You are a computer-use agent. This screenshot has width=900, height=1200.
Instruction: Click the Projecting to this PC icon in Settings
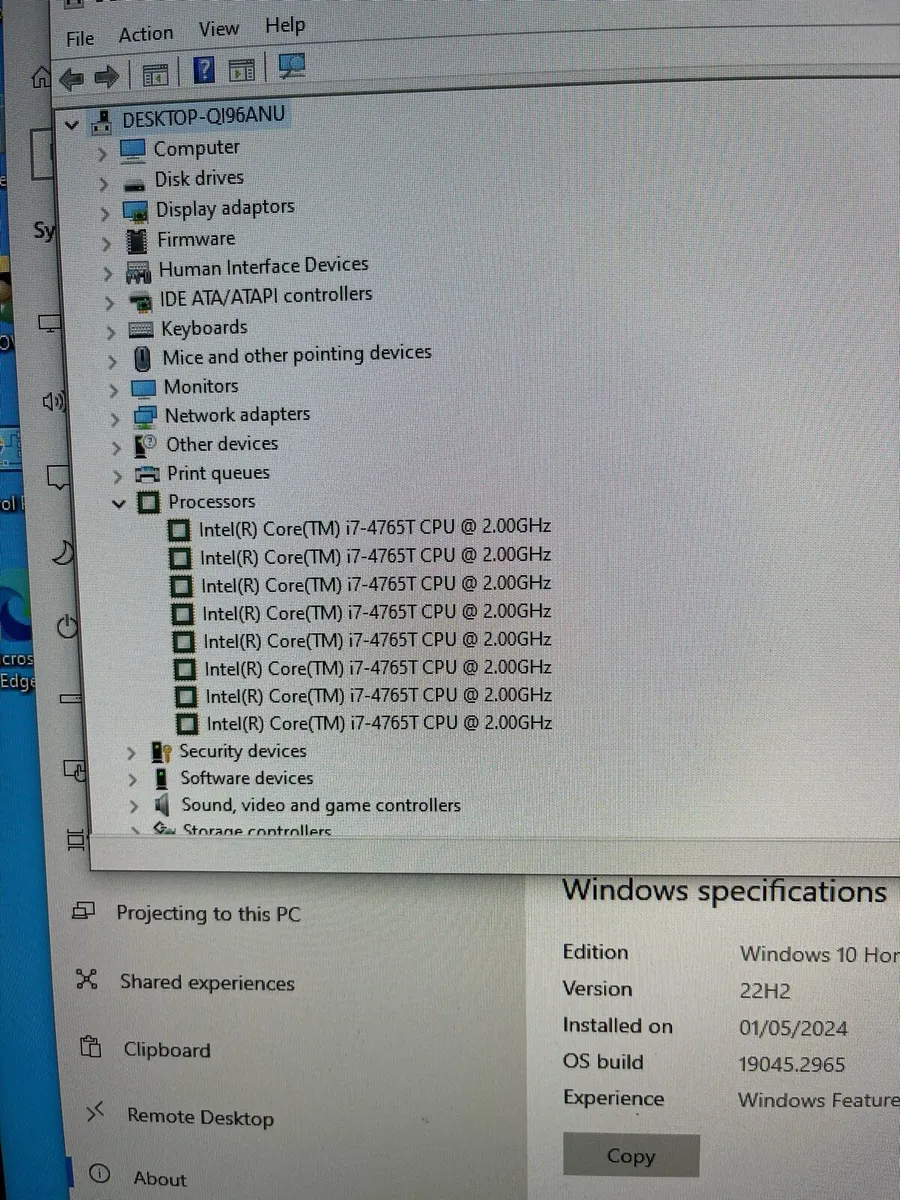[x=84, y=911]
